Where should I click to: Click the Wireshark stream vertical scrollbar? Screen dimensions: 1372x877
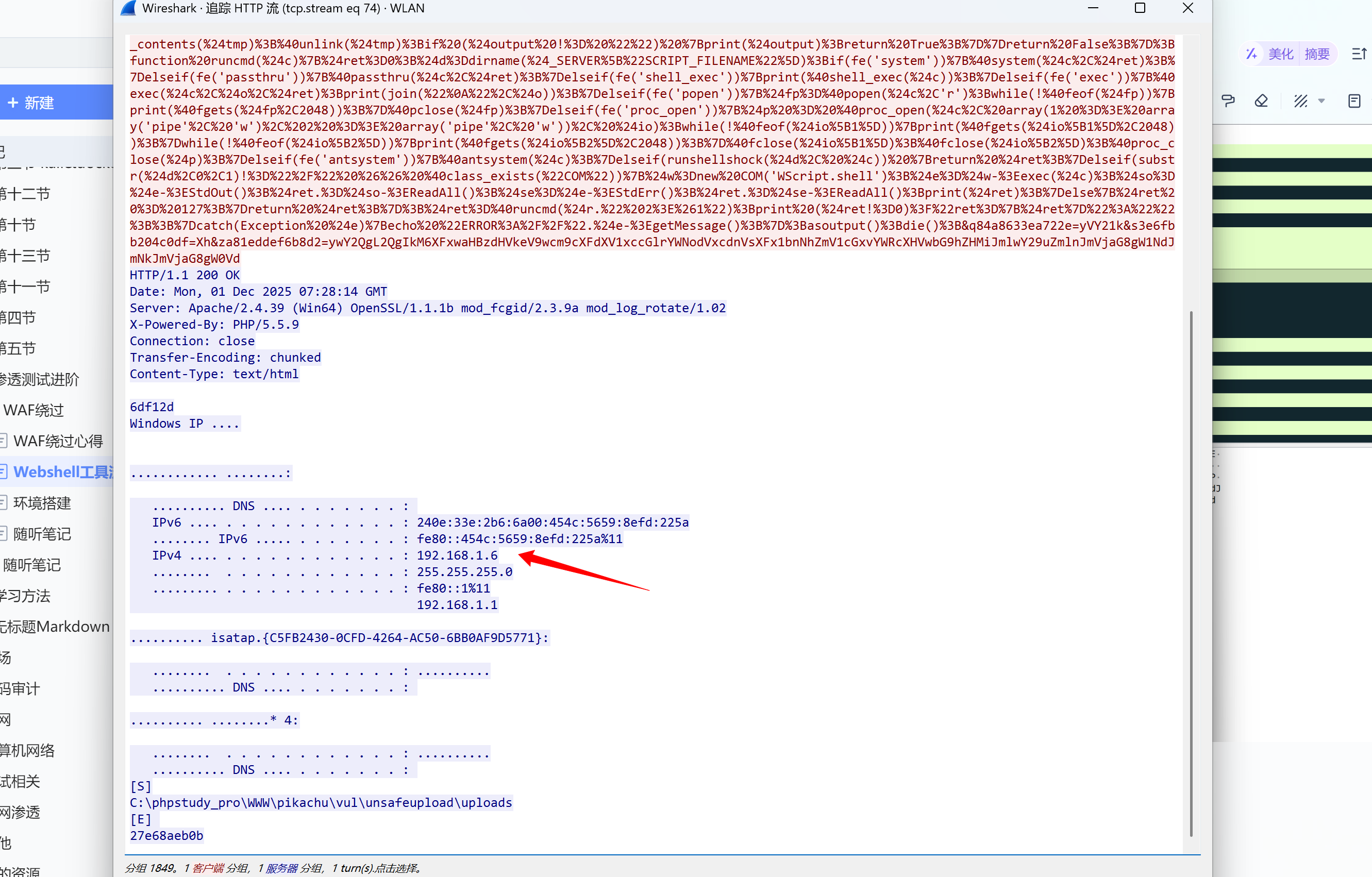[x=1191, y=569]
